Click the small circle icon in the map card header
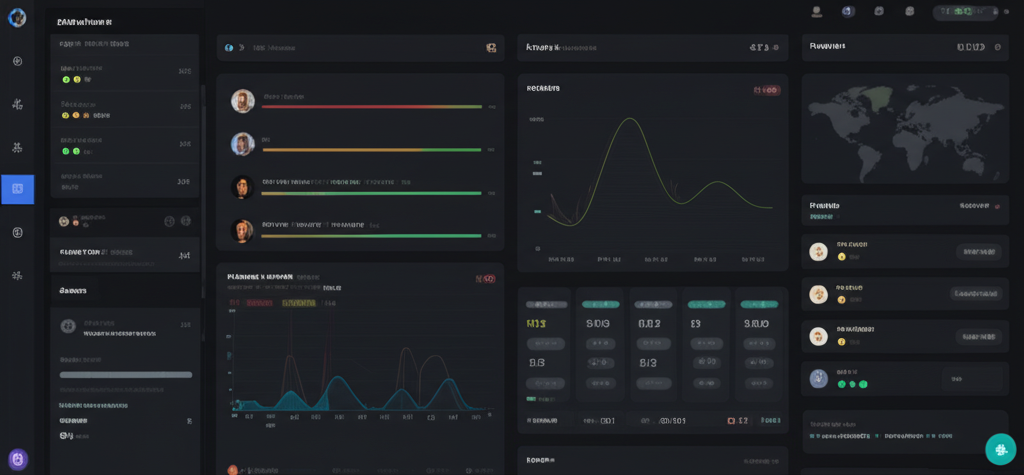The height and width of the screenshot is (475, 1024). pyautogui.click(x=997, y=47)
